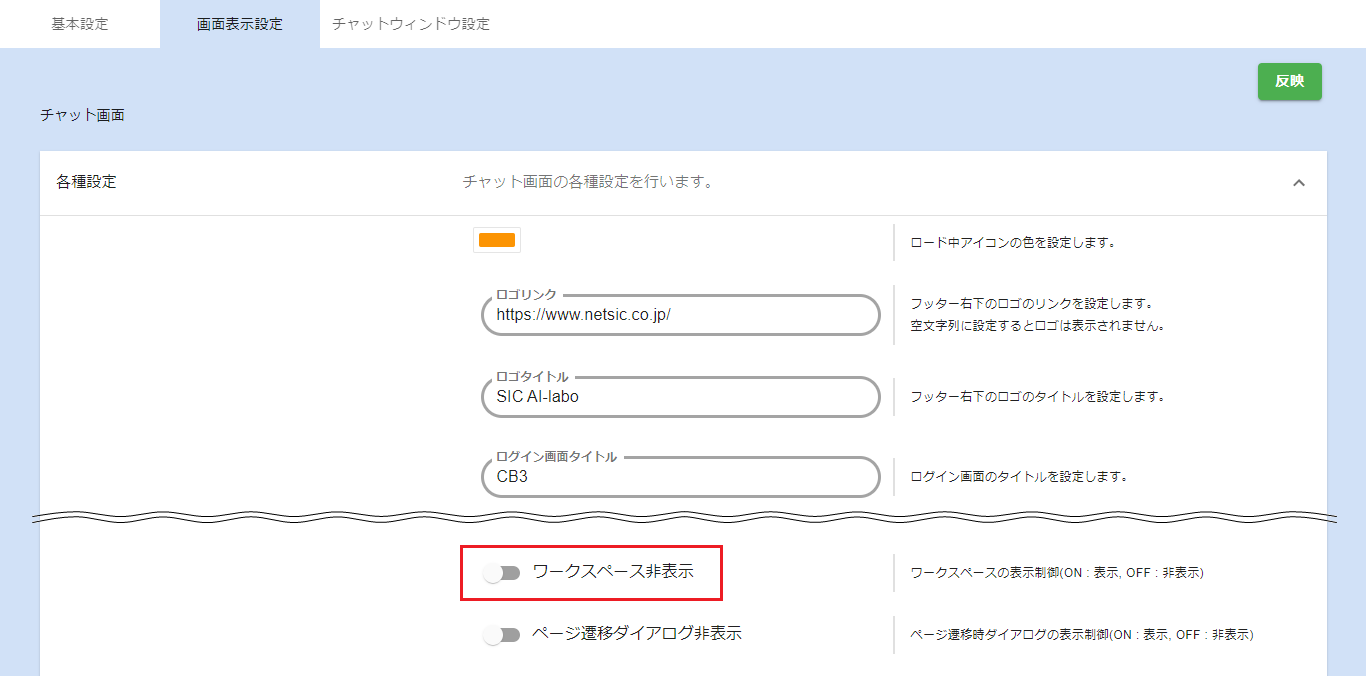This screenshot has height=676, width=1366.
Task: Switch to the 基本設定 tab
Action: (x=80, y=24)
